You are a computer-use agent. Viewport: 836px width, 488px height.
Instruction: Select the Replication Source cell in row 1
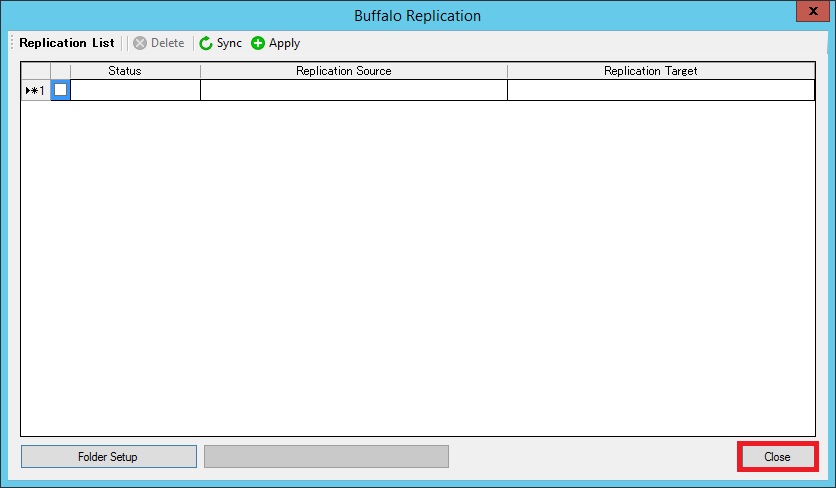point(353,90)
